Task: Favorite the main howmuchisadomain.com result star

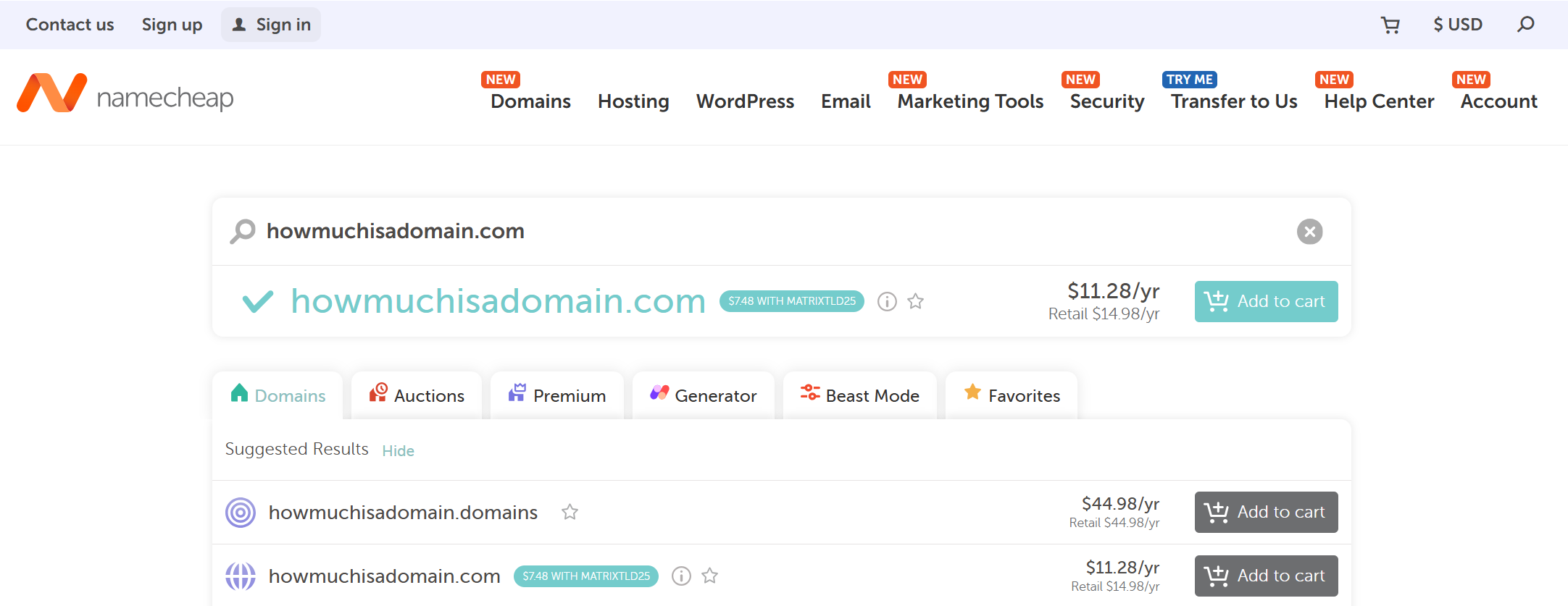Action: 916,301
